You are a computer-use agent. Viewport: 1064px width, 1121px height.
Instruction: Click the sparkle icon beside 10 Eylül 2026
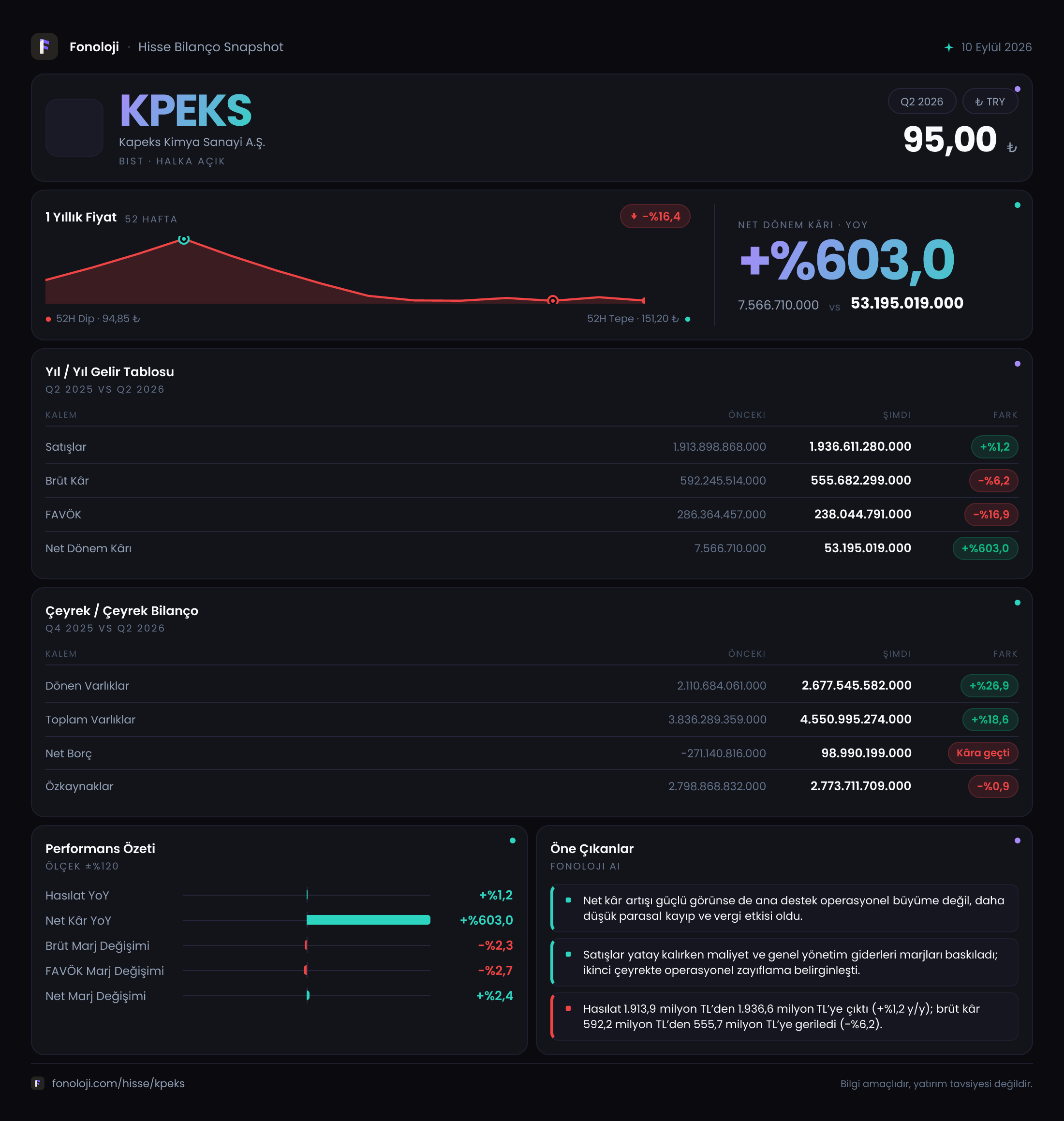948,47
